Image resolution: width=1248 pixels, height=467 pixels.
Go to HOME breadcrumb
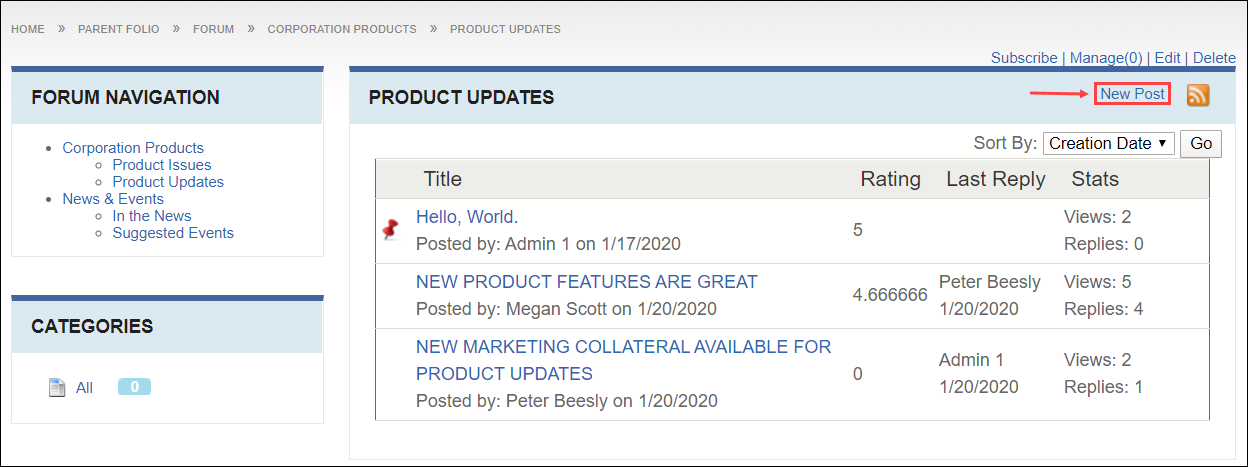click(28, 29)
